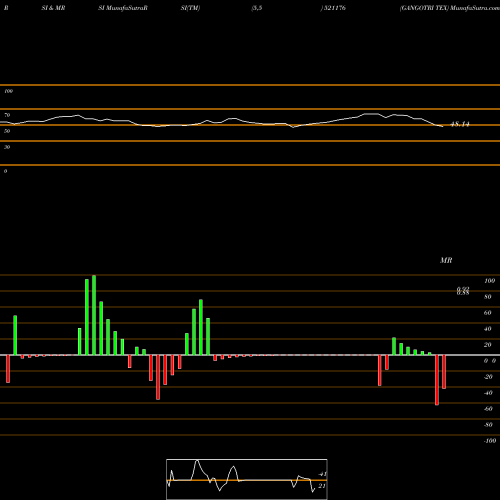This screenshot has width=500, height=500.
Task: Click the 'SI MunafaSutraR' header label
Action: [x=123, y=8]
